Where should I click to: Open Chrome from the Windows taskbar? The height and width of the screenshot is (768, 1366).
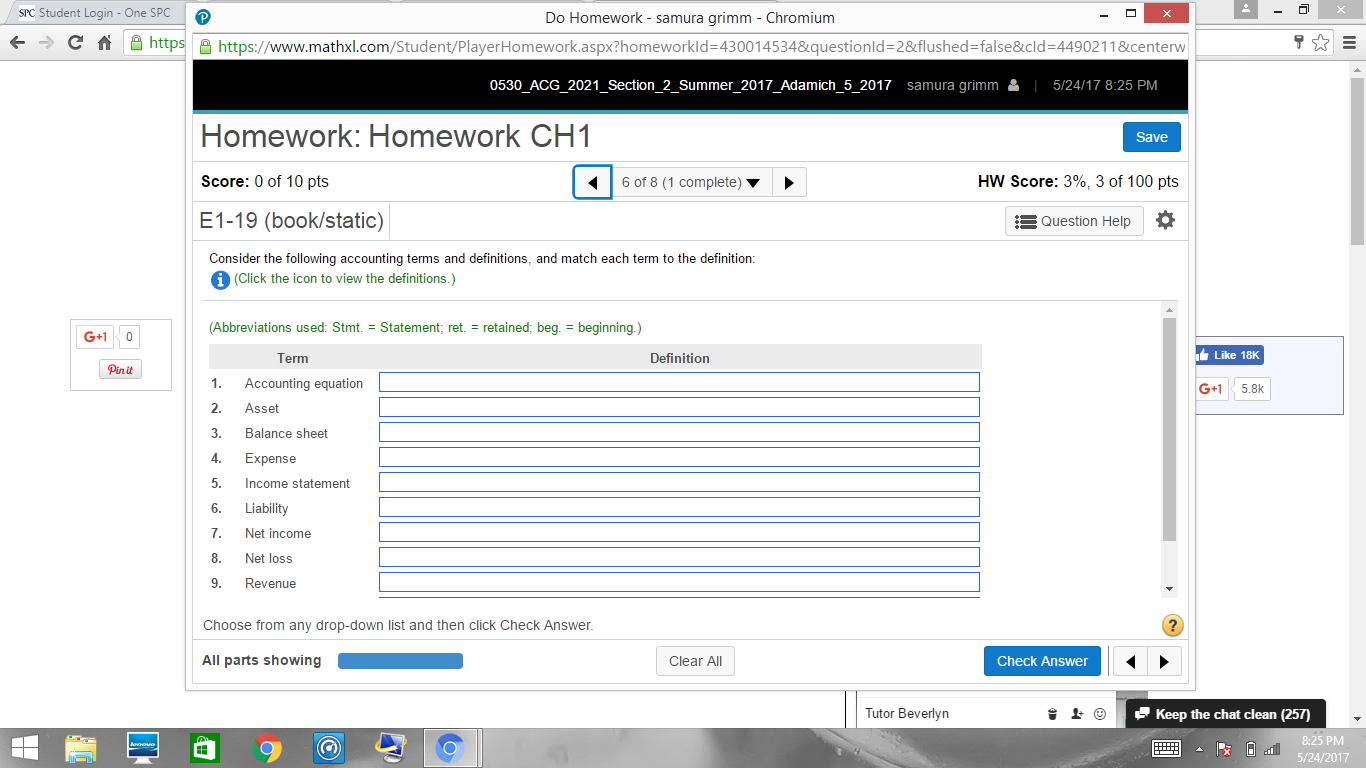point(267,748)
